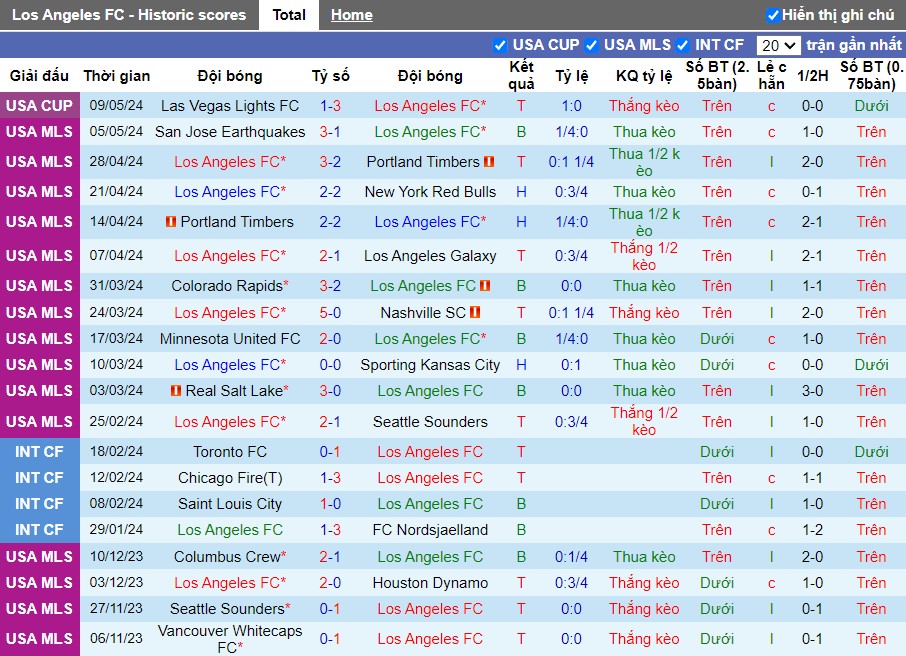This screenshot has height=656, width=906.
Task: Open the 20 recent matches dropdown
Action: tap(778, 45)
